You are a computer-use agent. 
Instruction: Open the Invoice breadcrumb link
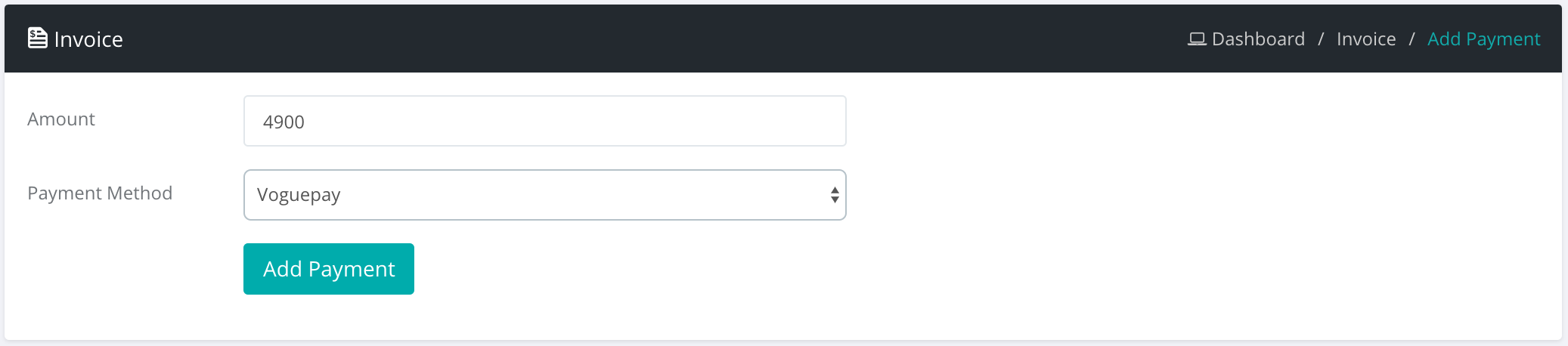(x=1366, y=39)
